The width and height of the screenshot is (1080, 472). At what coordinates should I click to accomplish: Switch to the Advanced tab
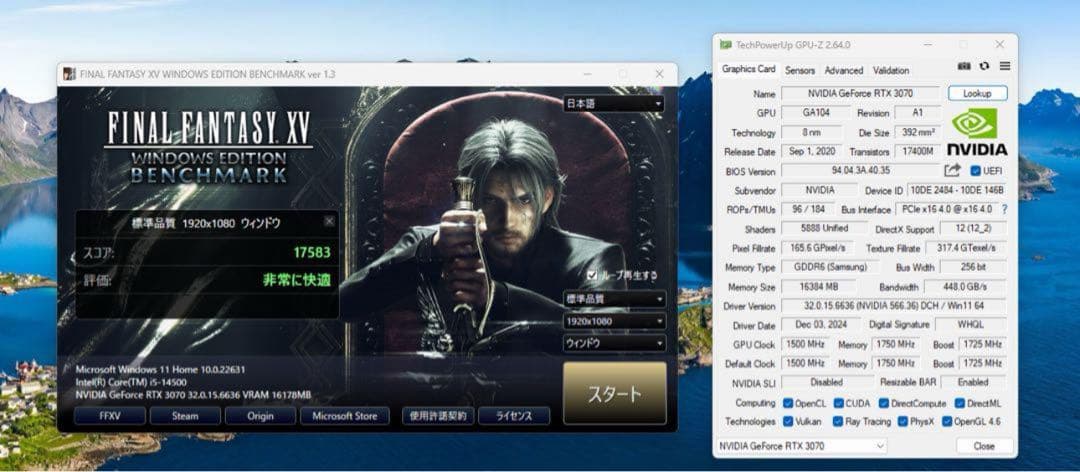[x=844, y=70]
